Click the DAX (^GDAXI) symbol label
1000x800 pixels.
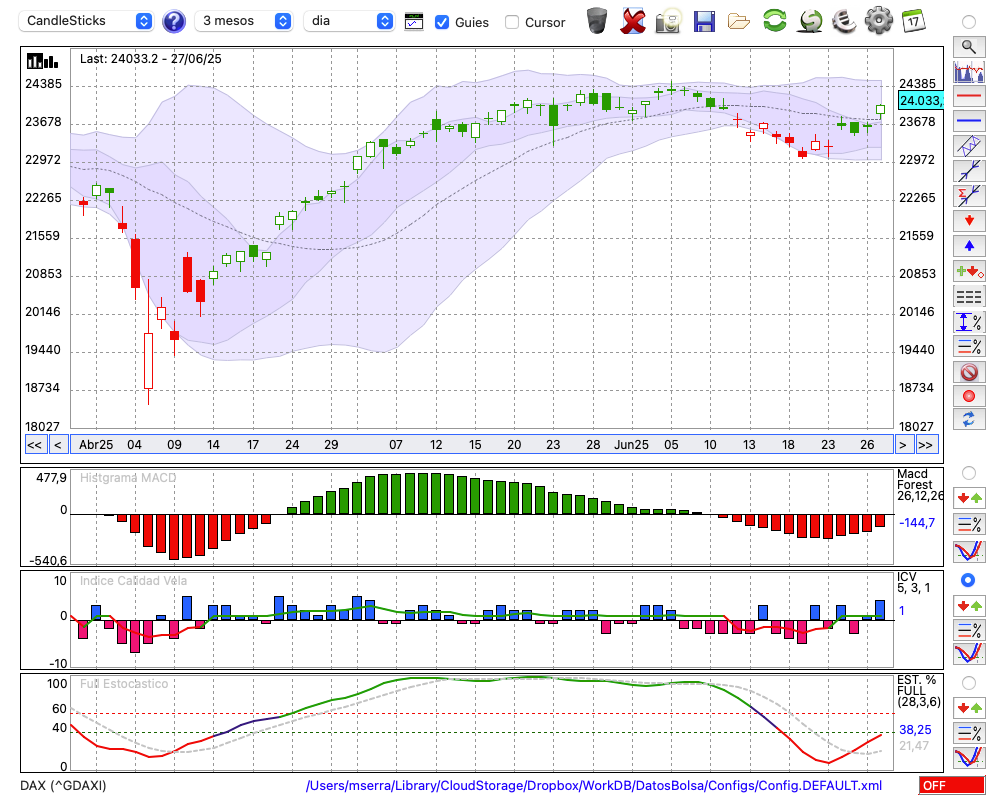click(63, 785)
